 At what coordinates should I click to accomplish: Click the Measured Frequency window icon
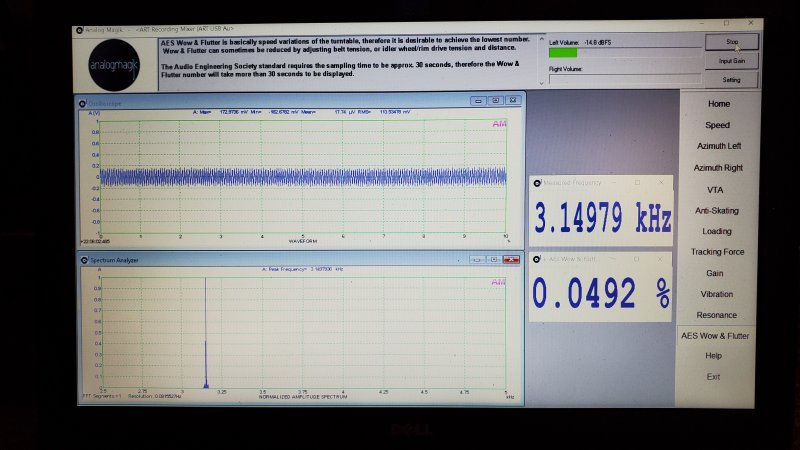[537, 183]
